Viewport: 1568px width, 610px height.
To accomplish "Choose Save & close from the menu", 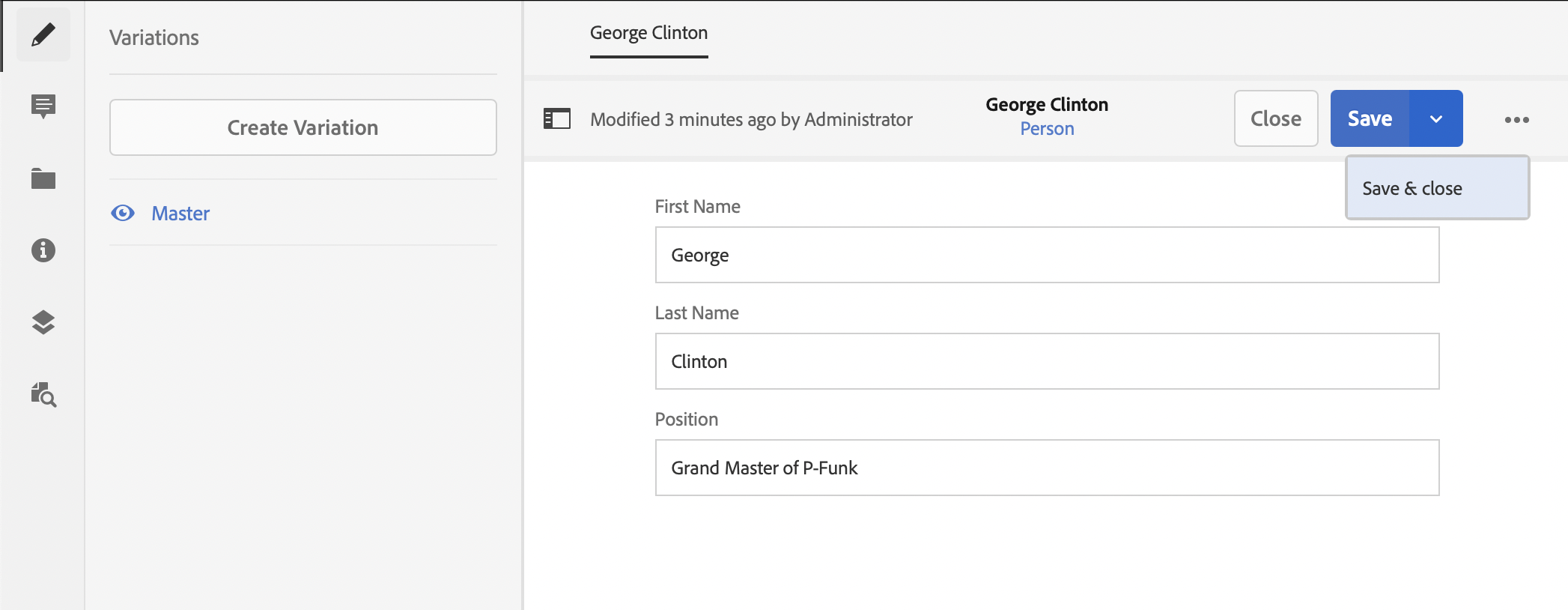I will 1411,189.
